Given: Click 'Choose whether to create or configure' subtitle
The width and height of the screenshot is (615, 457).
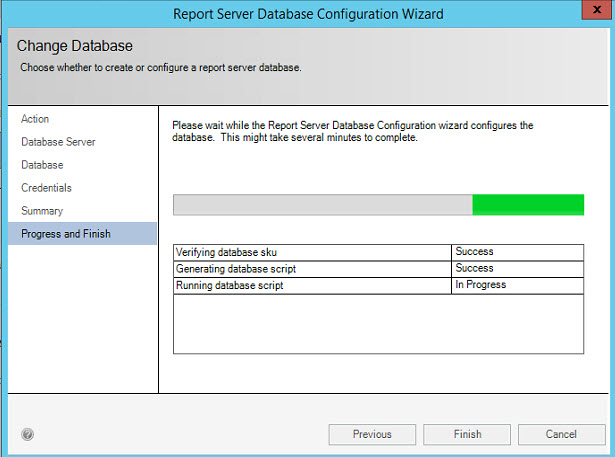Looking at the screenshot, I should [161, 67].
